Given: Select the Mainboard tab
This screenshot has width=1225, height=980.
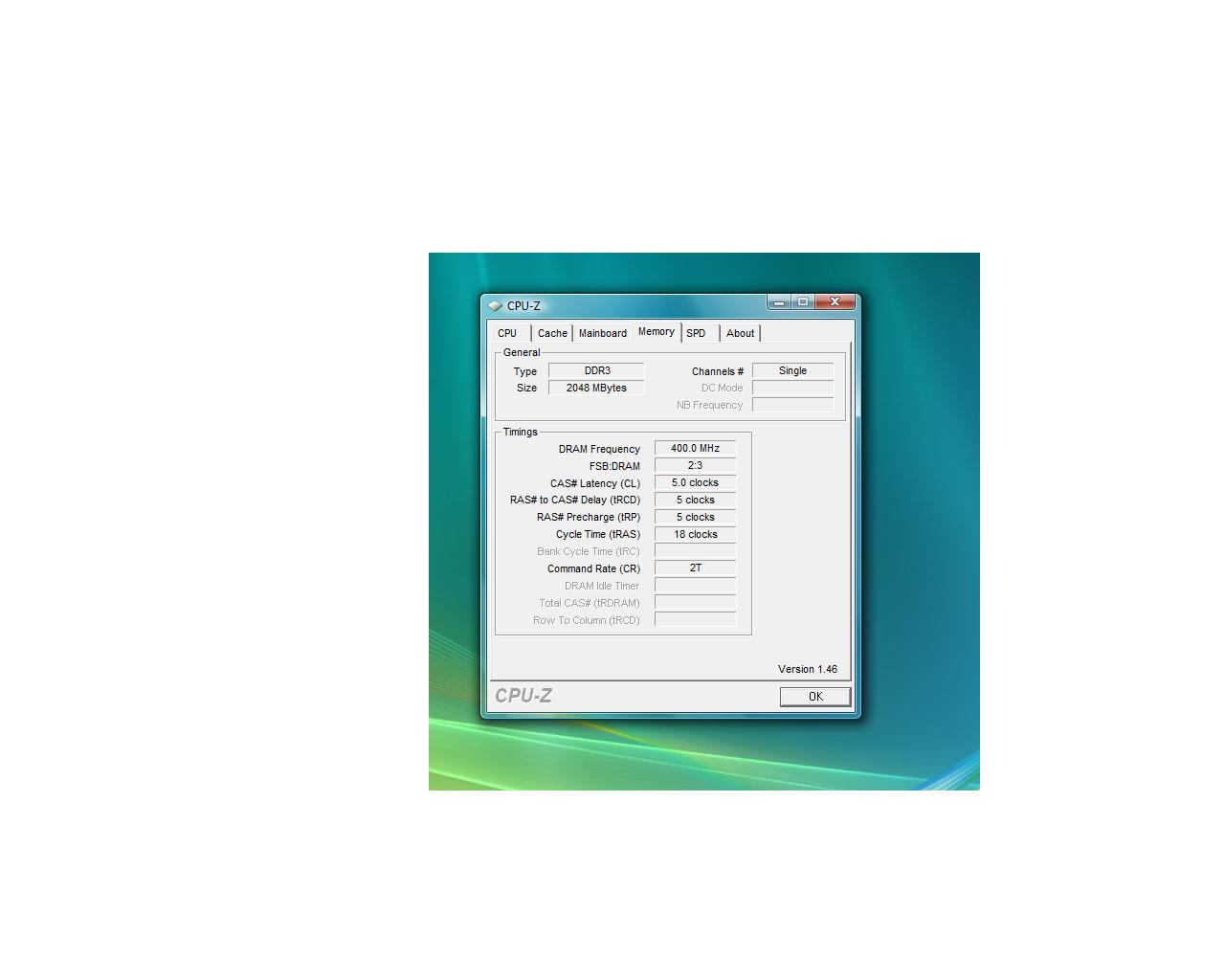Looking at the screenshot, I should (x=603, y=333).
